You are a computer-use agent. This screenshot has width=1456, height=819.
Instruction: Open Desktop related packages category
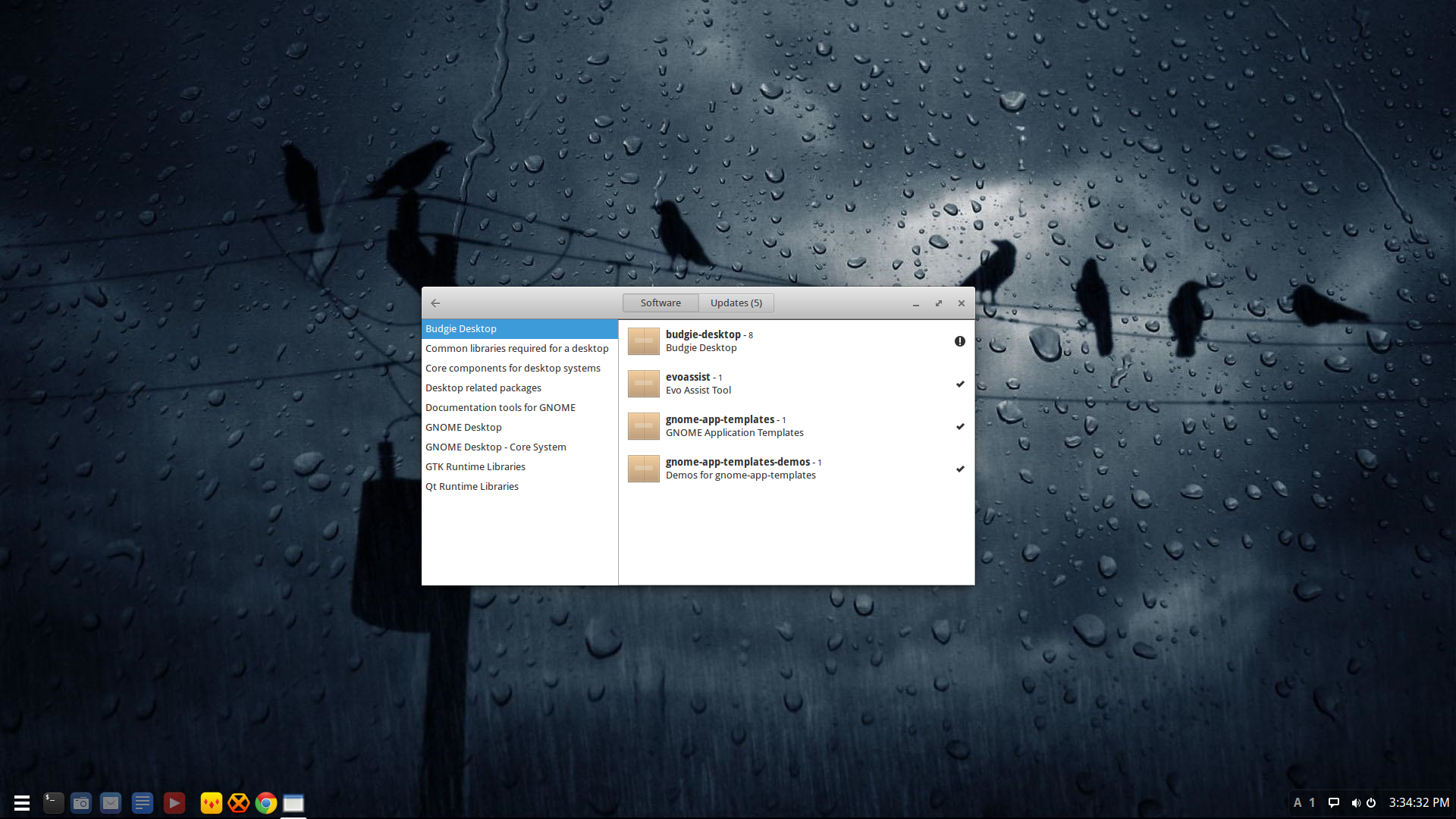point(519,388)
